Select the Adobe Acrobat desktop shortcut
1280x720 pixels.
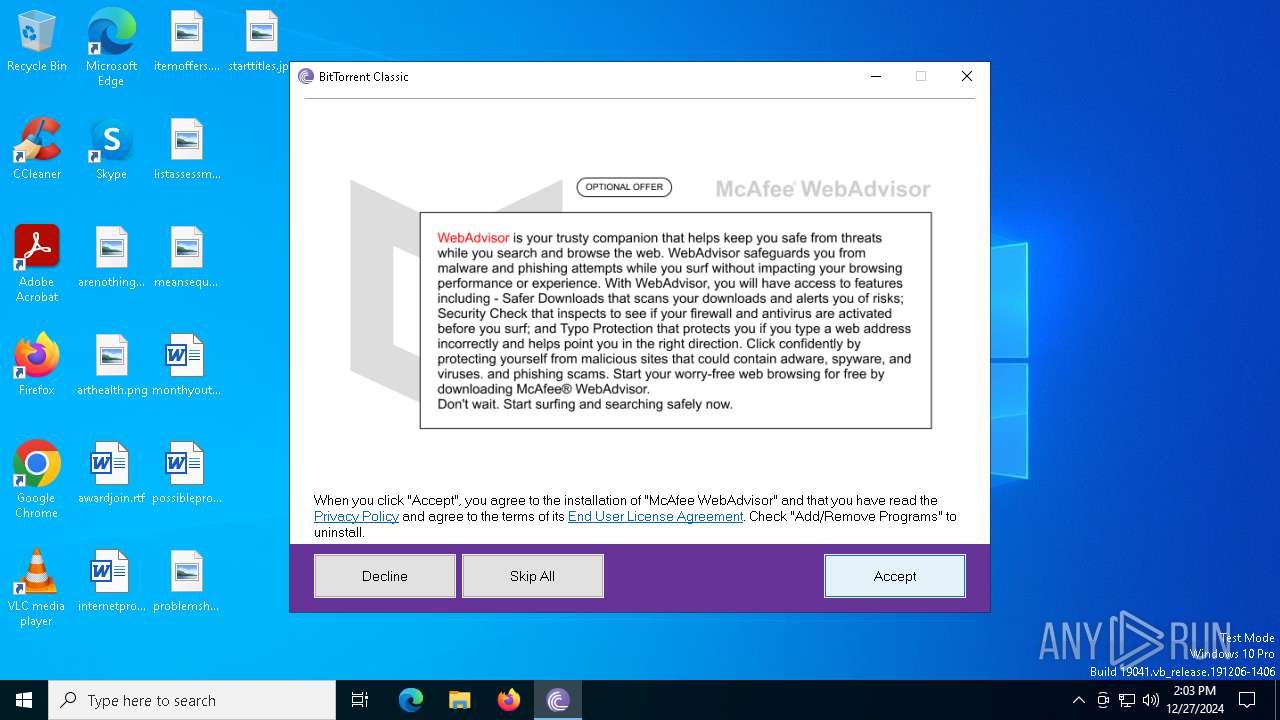pos(37,264)
